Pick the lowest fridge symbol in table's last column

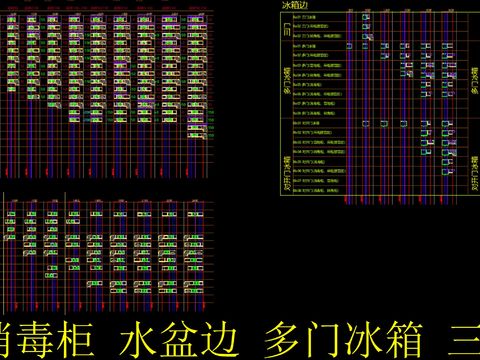click(448, 172)
